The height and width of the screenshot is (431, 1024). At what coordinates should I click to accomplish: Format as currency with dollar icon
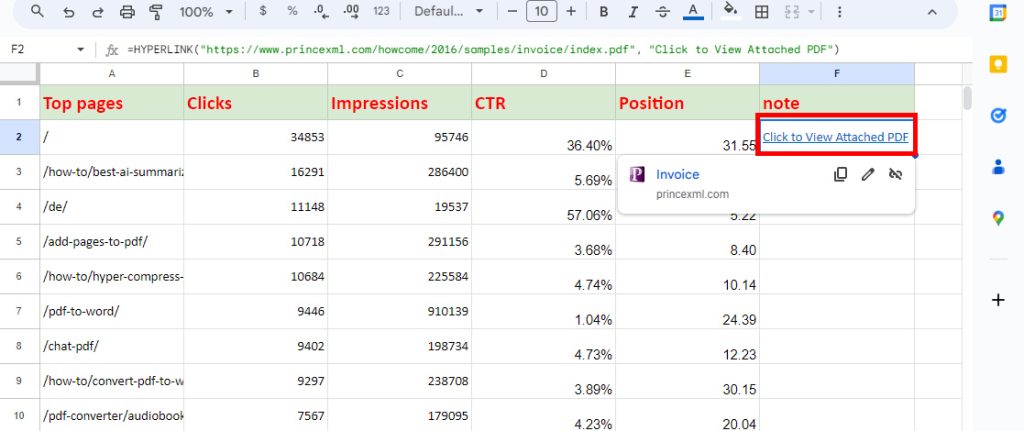click(x=263, y=11)
